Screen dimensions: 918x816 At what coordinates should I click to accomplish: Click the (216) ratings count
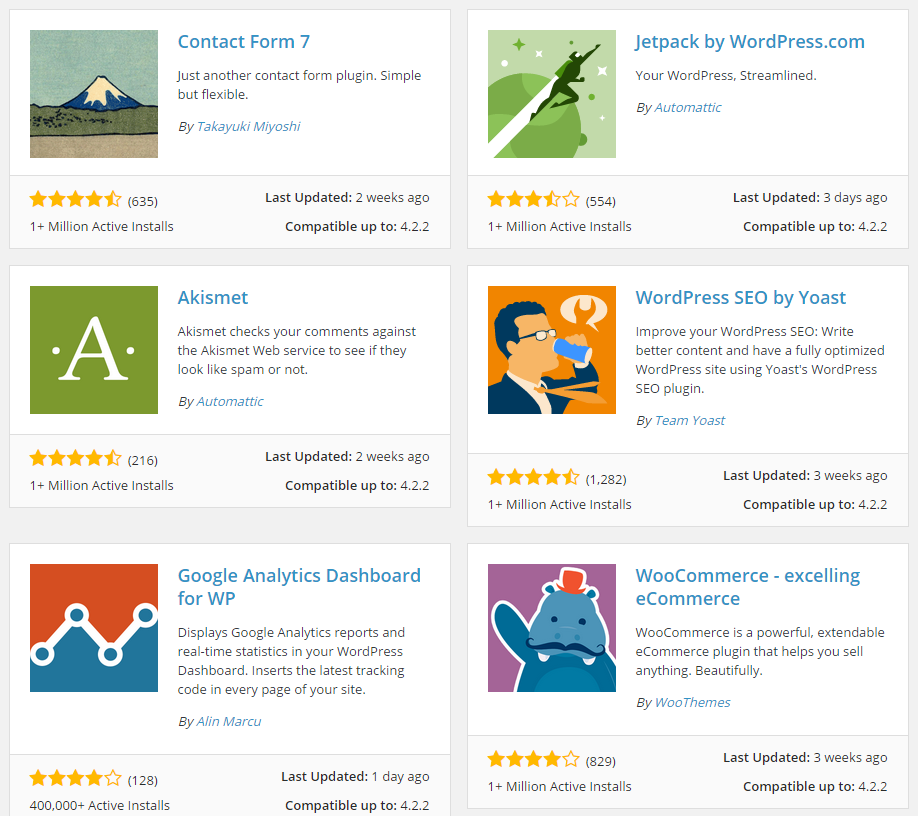pos(143,461)
